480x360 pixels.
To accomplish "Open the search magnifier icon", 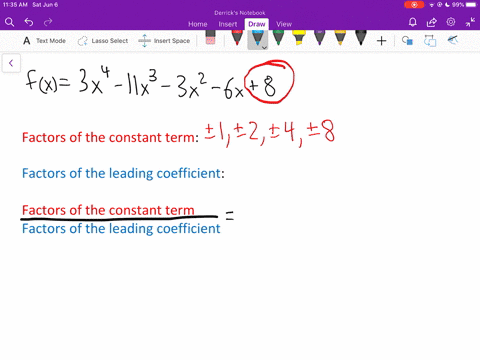I will [x=10, y=22].
